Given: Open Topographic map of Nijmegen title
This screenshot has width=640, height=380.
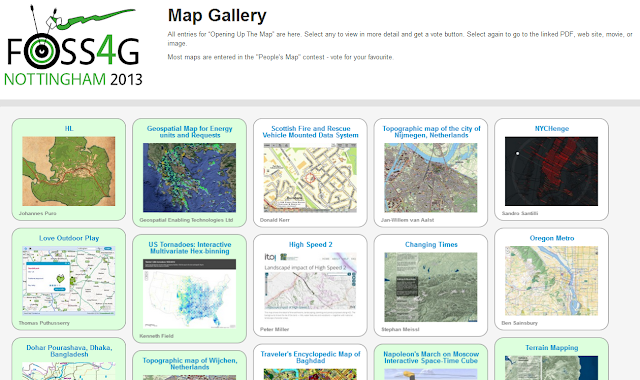Looking at the screenshot, I should pyautogui.click(x=431, y=132).
